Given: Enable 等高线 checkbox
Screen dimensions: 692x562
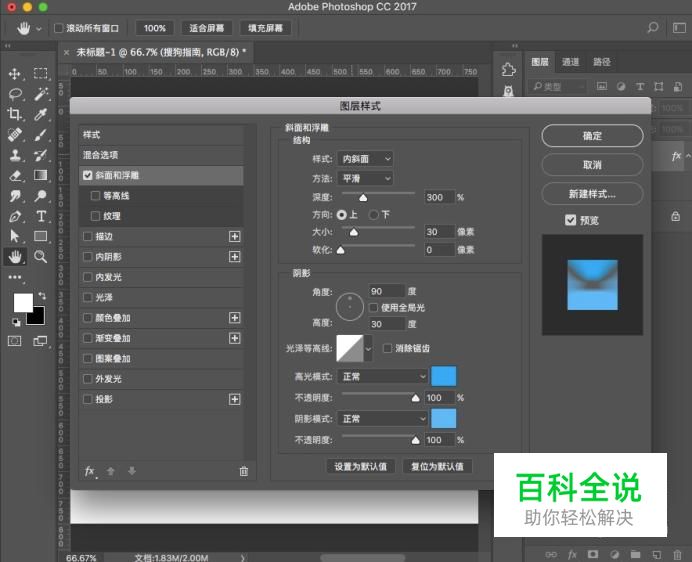Looking at the screenshot, I should 95,196.
